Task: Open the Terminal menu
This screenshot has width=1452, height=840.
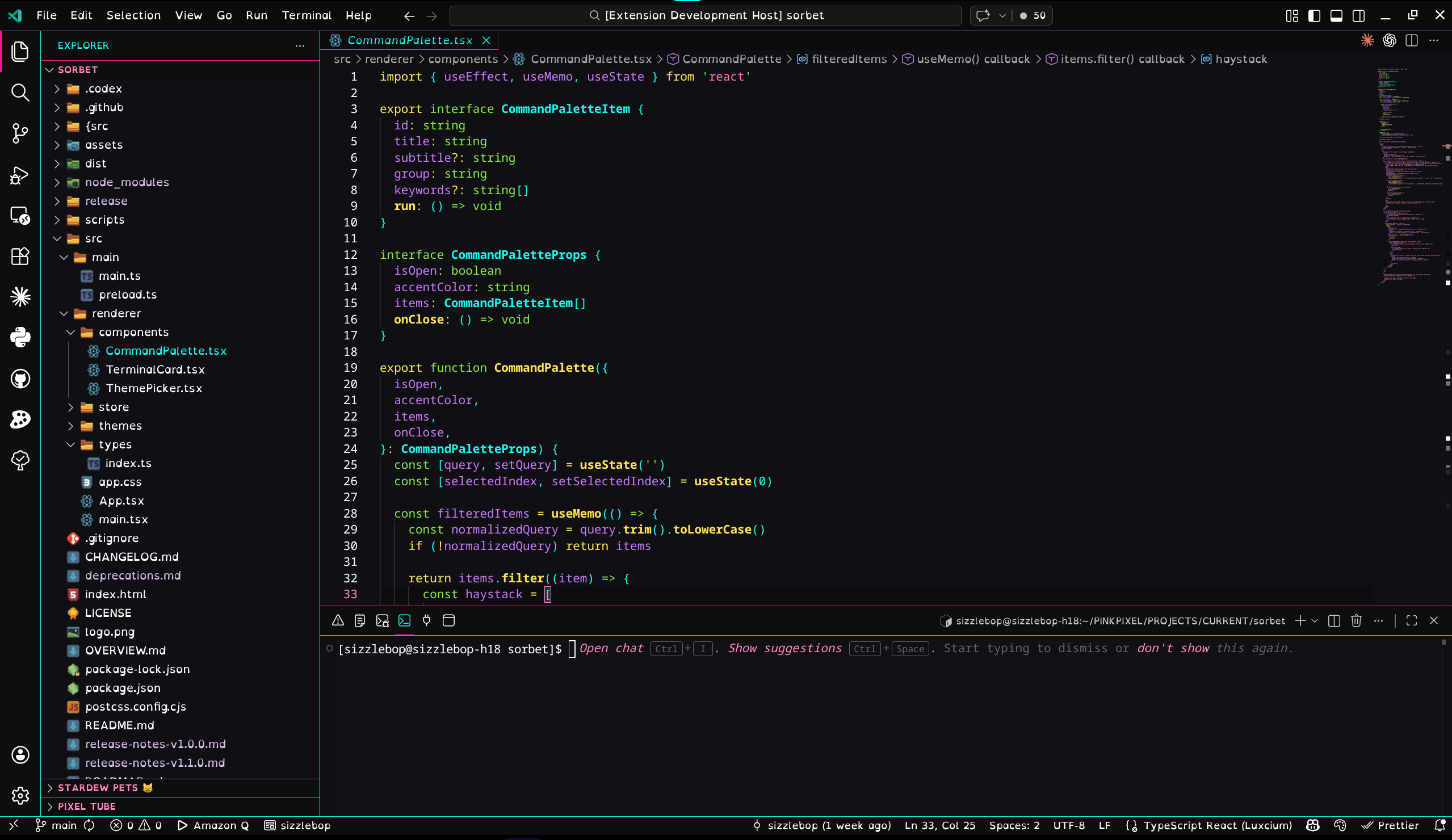Action: coord(306,15)
